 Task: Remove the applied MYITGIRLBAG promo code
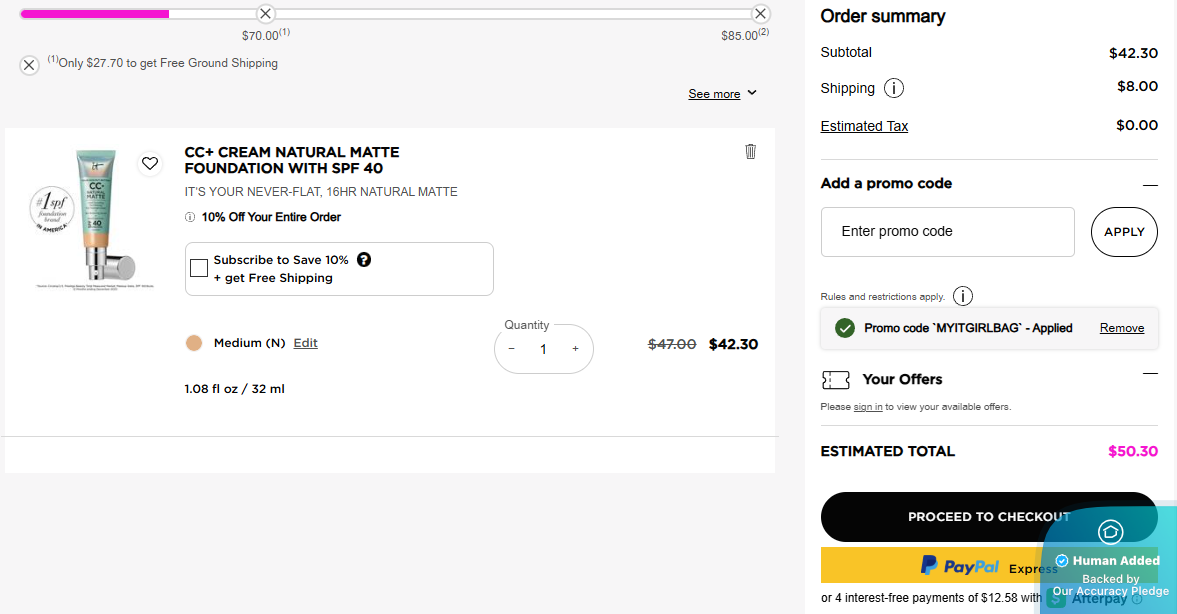pyautogui.click(x=1121, y=328)
